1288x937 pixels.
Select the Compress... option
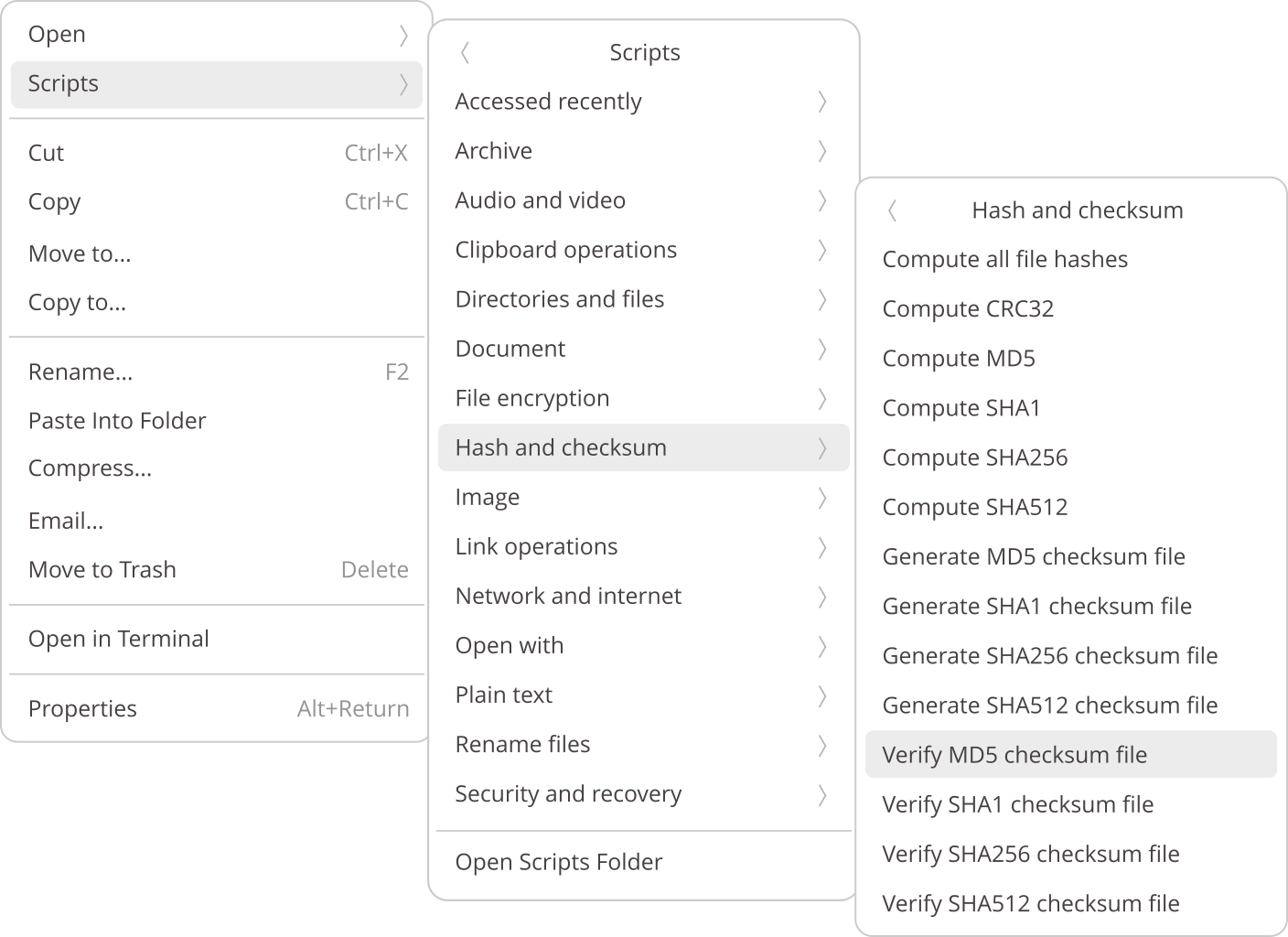[x=90, y=468]
